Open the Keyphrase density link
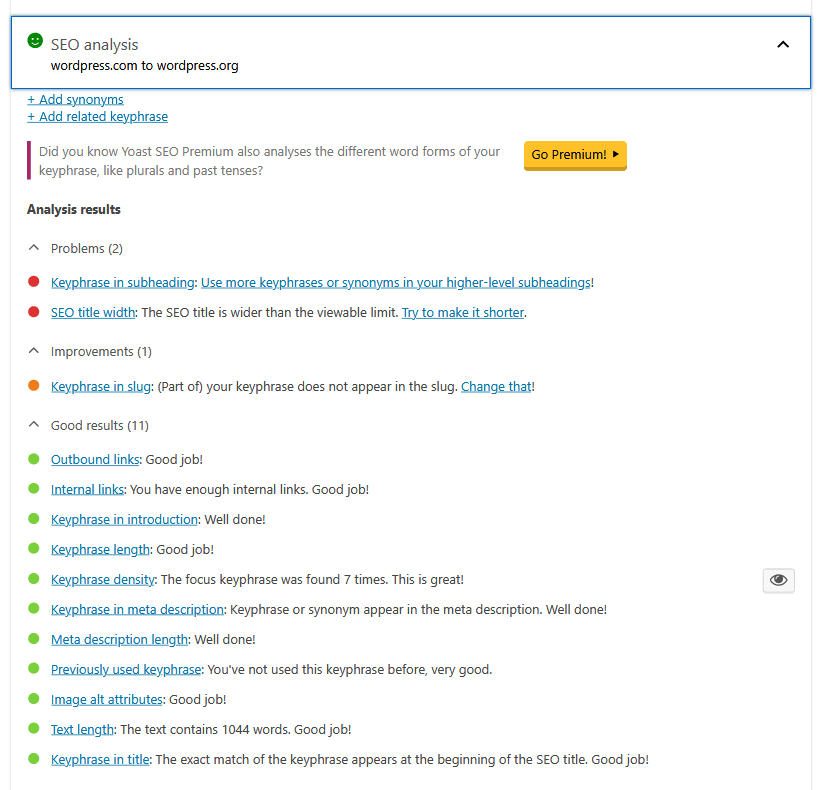 103,580
